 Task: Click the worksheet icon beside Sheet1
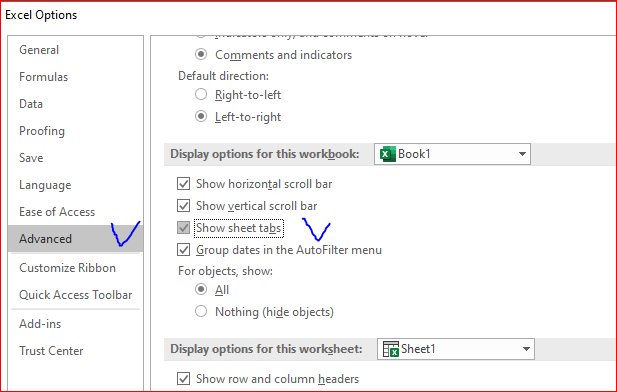[x=391, y=349]
